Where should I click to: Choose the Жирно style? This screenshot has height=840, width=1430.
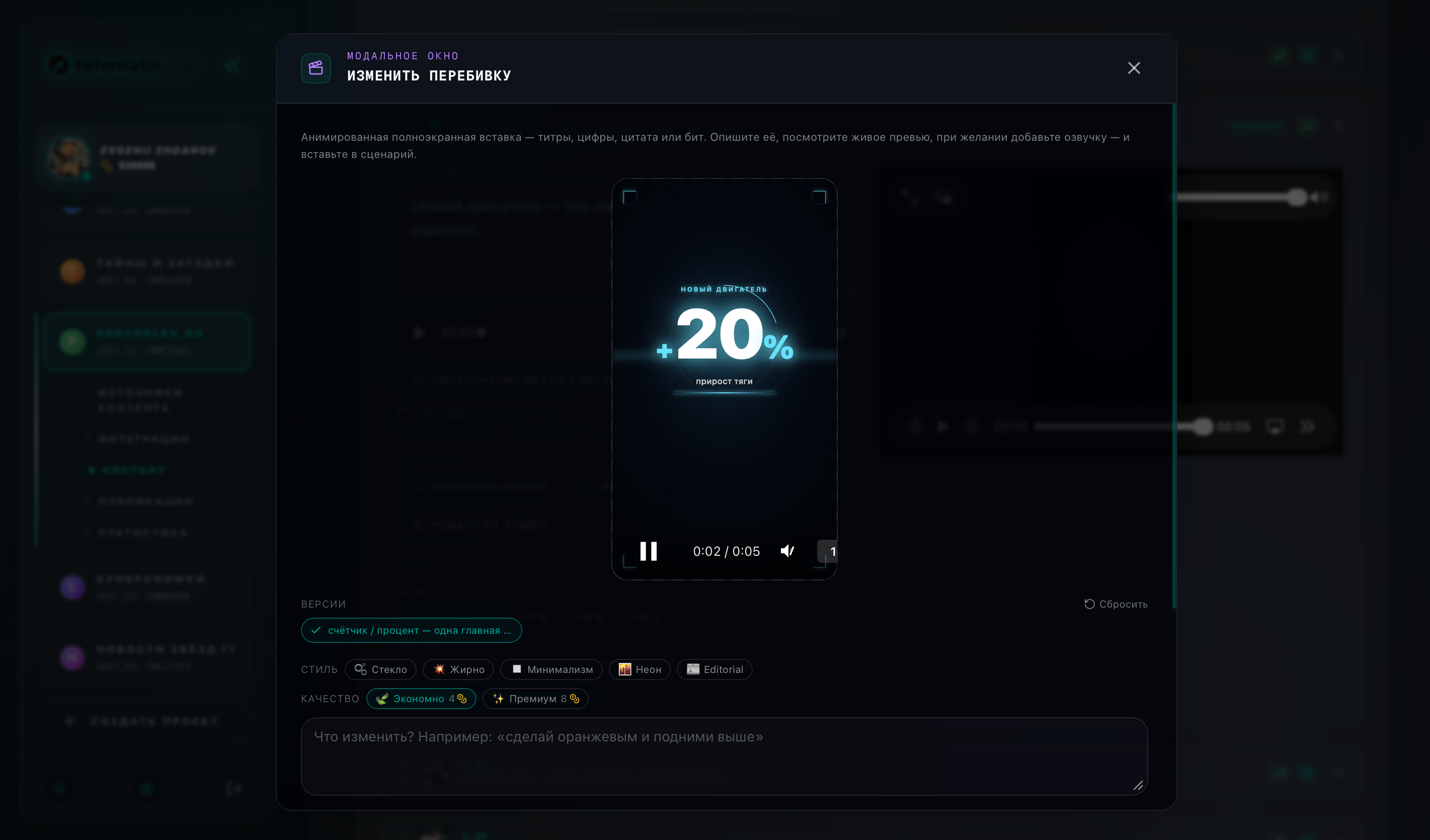point(458,669)
